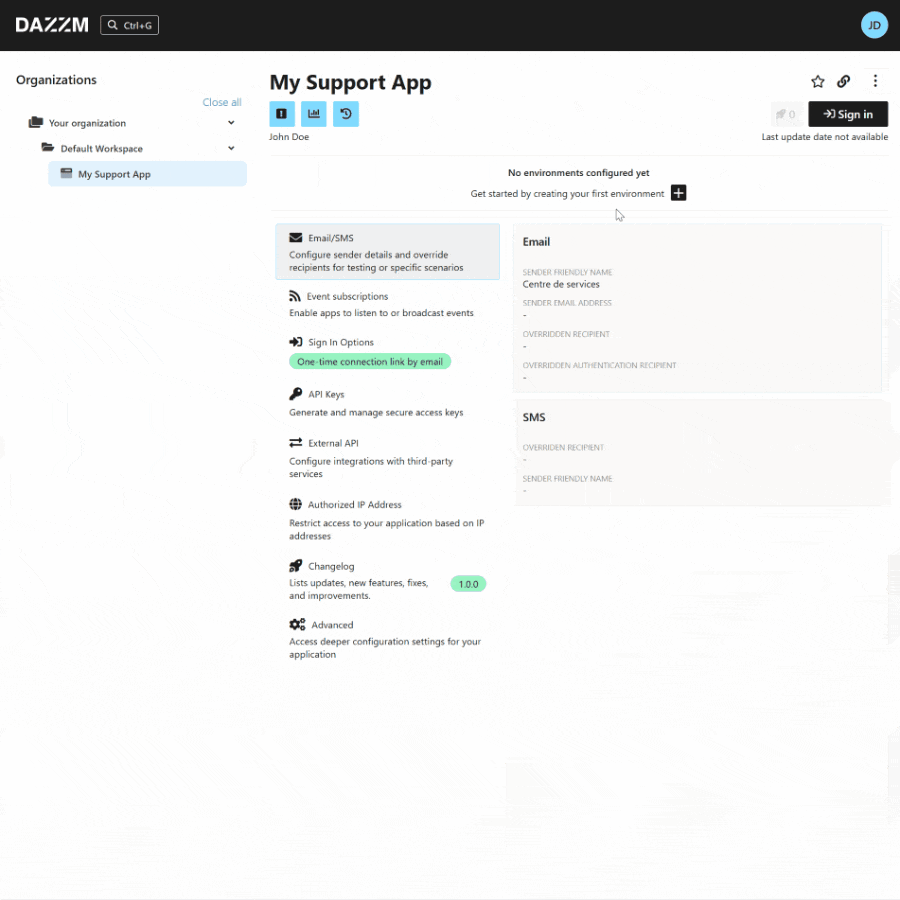
Task: Select My Support App in the tree
Action: (x=114, y=174)
